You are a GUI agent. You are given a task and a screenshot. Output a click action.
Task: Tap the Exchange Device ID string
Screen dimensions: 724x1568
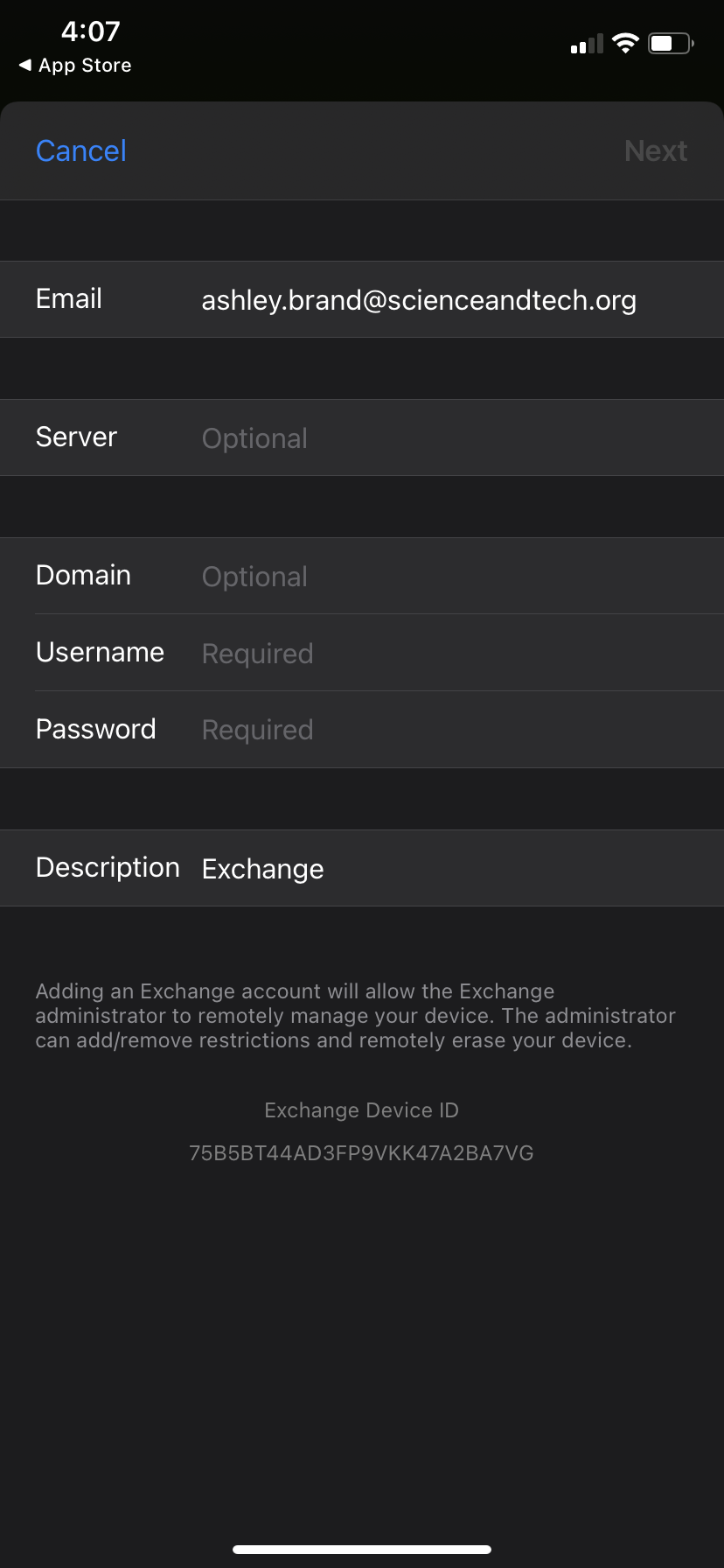(361, 1153)
